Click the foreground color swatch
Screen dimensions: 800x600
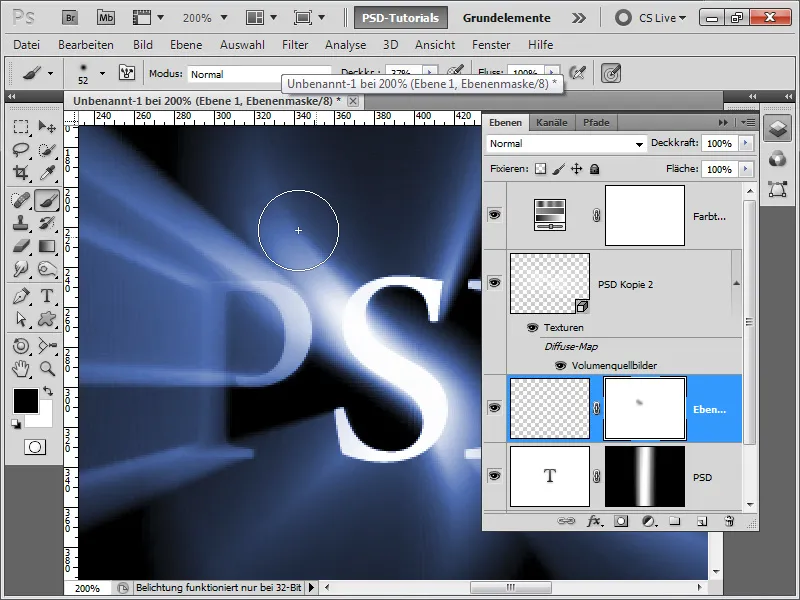pyautogui.click(x=26, y=401)
